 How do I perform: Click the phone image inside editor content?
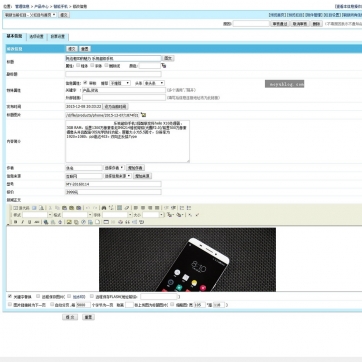(187, 259)
